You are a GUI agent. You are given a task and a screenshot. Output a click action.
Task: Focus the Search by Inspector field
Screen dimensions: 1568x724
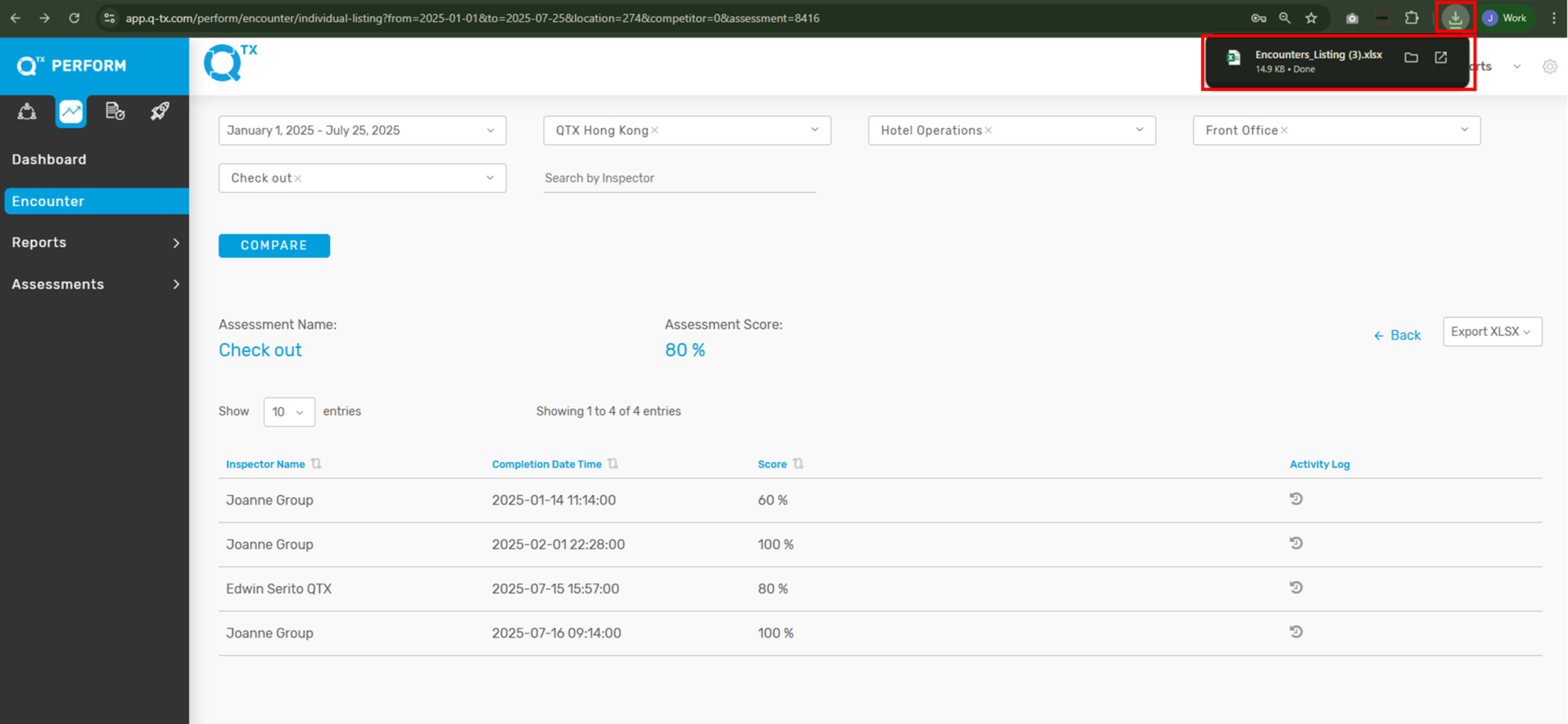(679, 178)
